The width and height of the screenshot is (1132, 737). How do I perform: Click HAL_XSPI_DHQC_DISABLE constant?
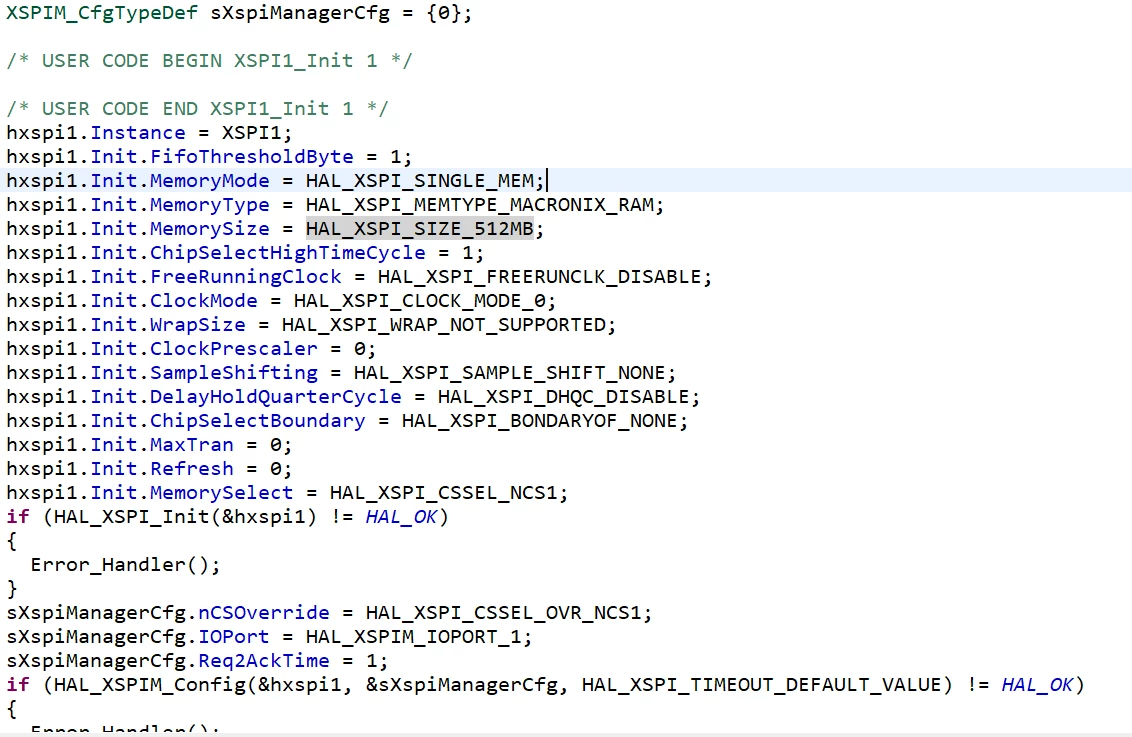563,397
